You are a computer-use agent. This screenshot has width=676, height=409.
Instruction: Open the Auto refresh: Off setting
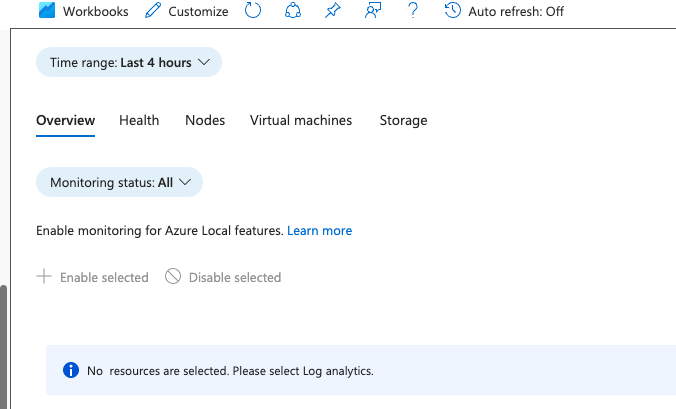tap(516, 11)
